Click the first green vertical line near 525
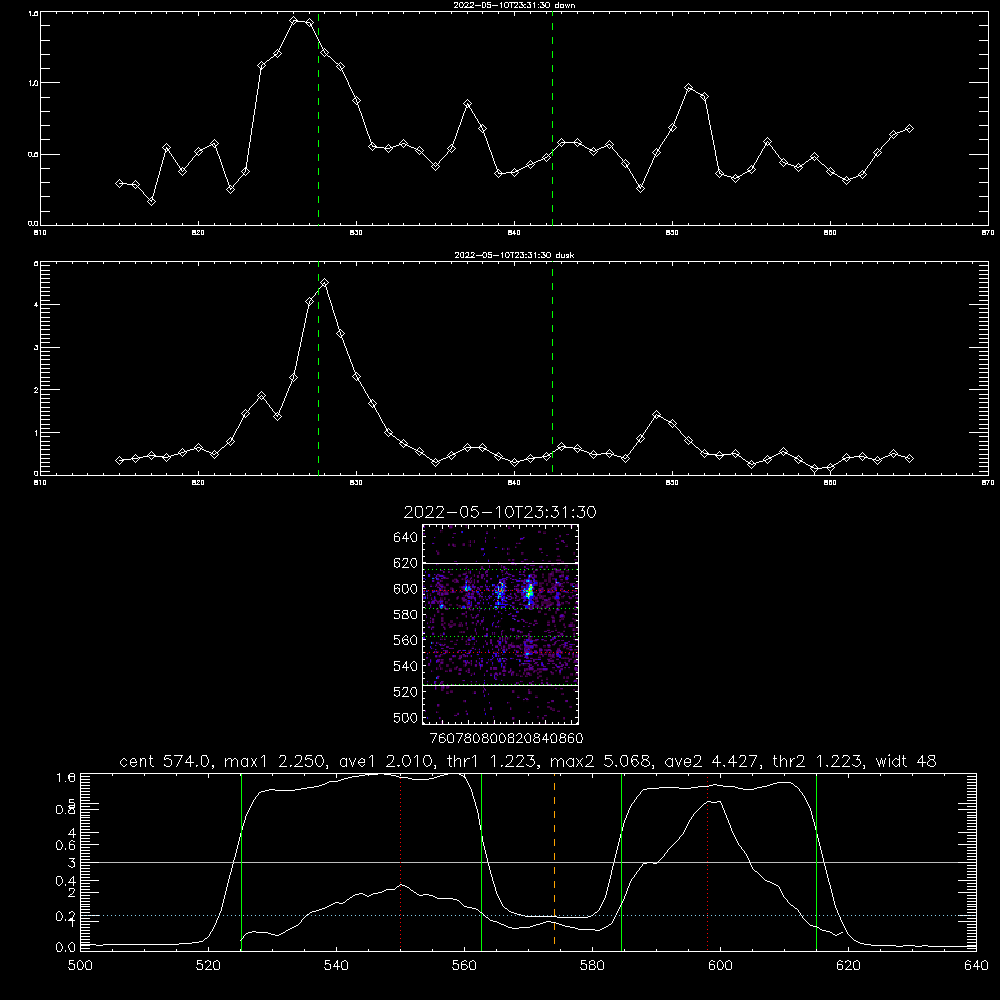1000x1000 pixels. coord(241,861)
